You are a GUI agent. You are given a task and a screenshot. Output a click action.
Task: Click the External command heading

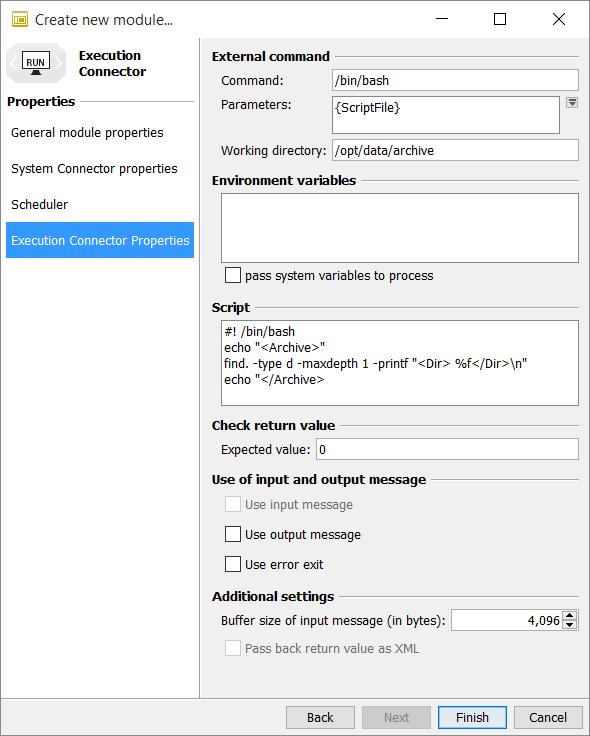tap(271, 56)
